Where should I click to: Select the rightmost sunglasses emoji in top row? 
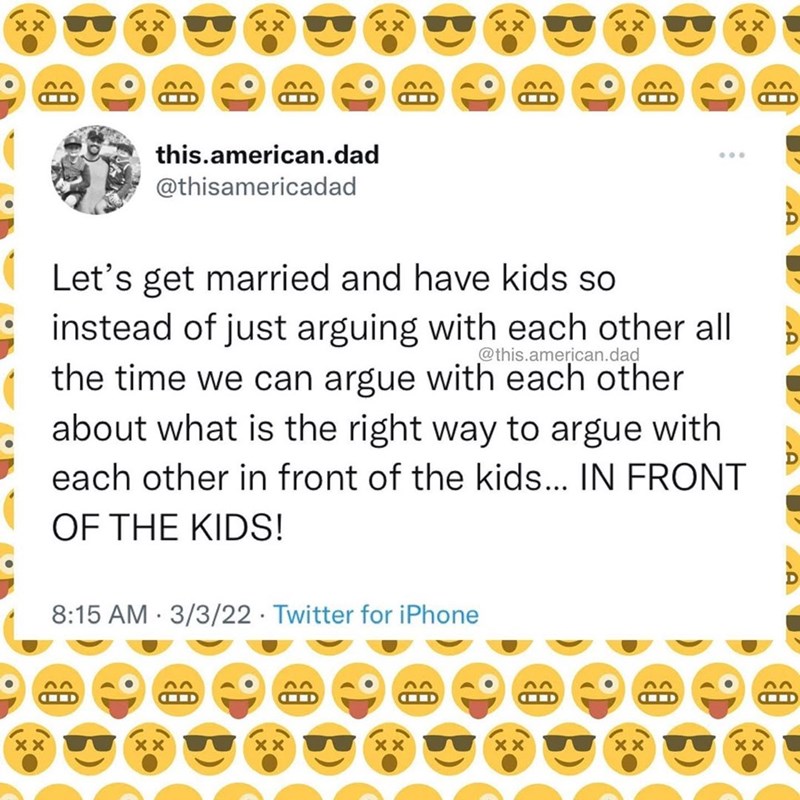coord(692,30)
